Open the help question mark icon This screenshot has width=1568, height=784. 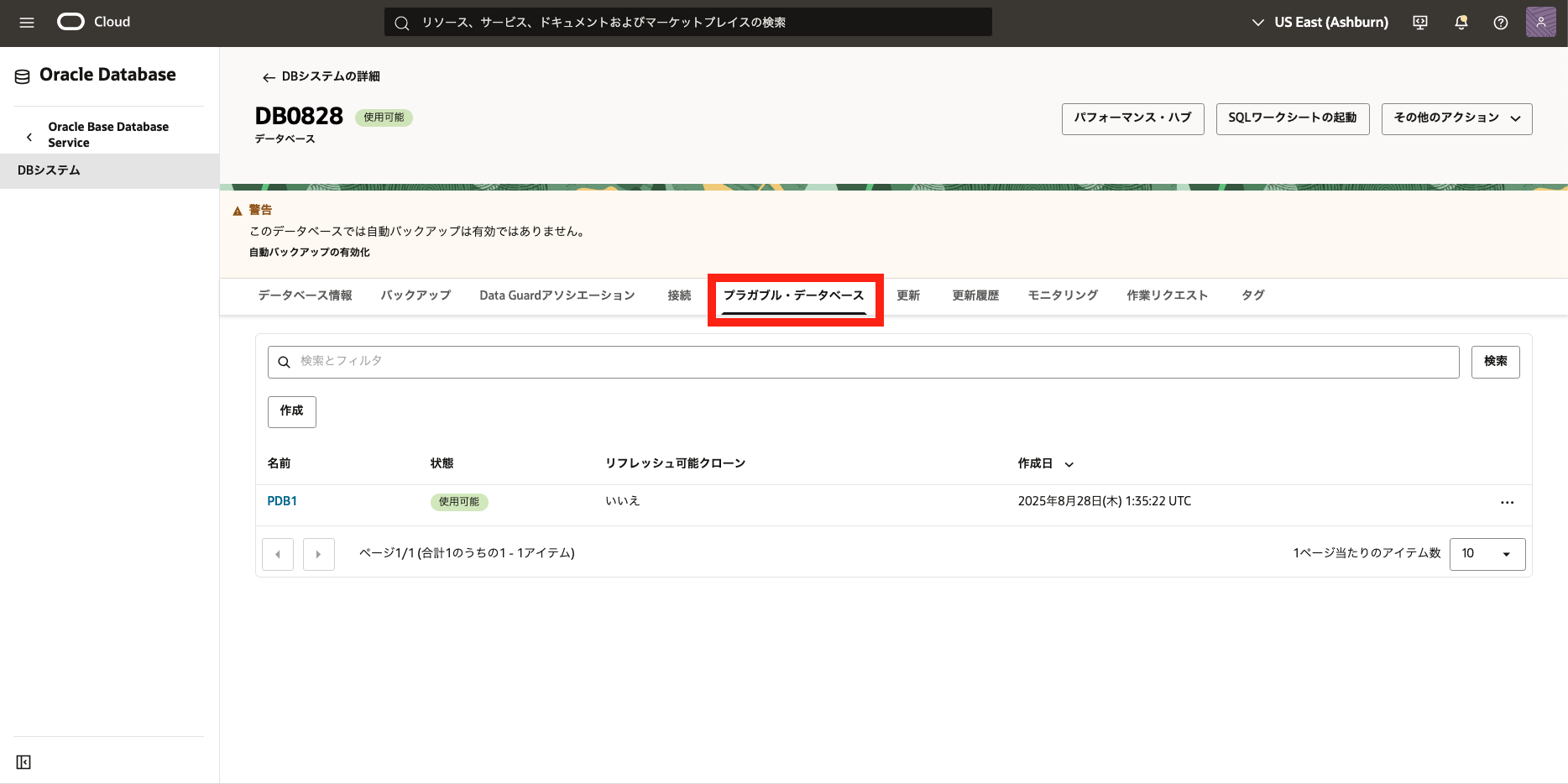click(x=1501, y=23)
